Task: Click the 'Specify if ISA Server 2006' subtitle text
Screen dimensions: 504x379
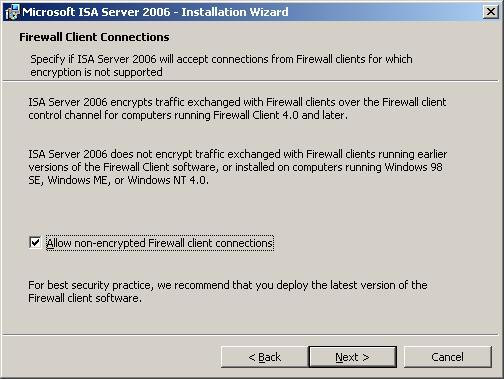Action: [94, 59]
